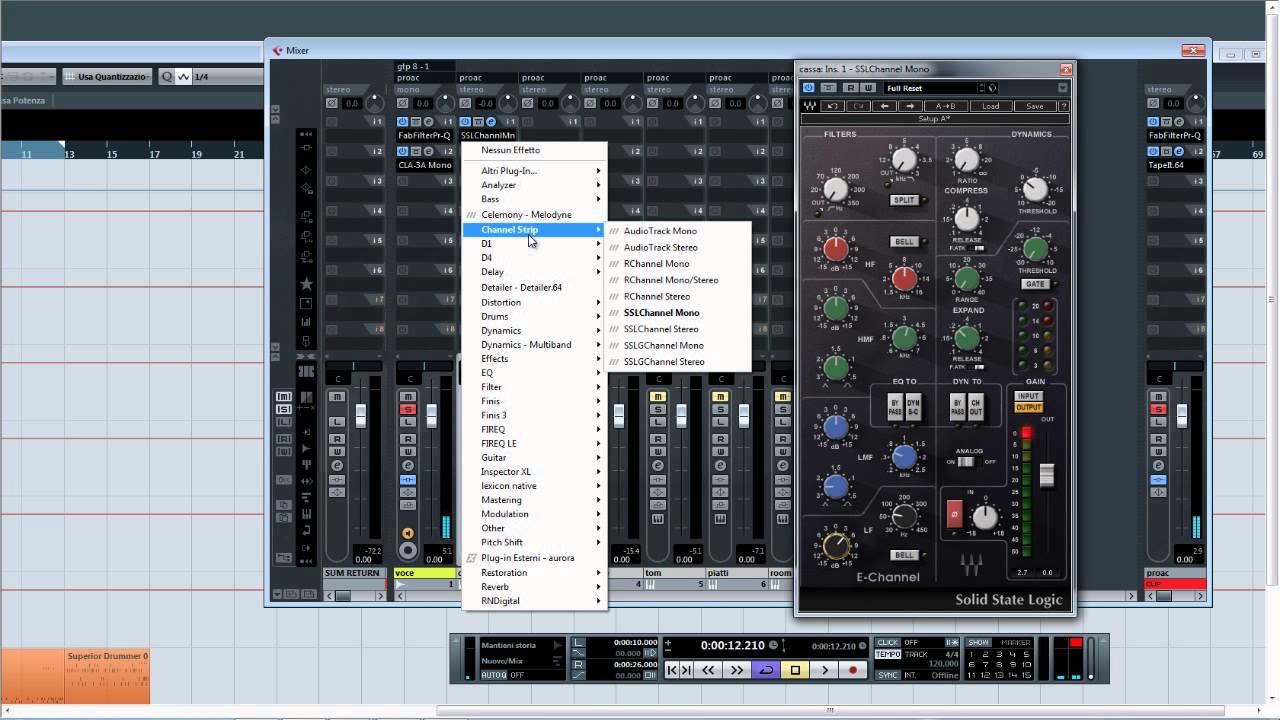Click FabFilterPr-Q insert slot on voce channel
Viewport: 1280px width, 720px height.
[x=424, y=136]
